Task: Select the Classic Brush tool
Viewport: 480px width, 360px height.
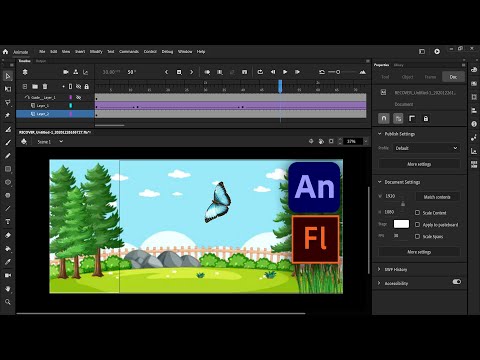Action: point(8,143)
